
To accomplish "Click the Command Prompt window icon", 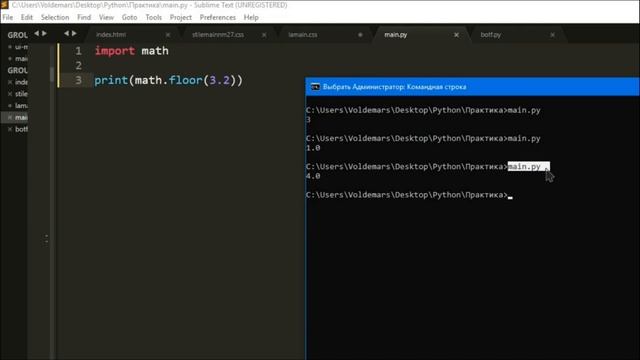I will [316, 87].
